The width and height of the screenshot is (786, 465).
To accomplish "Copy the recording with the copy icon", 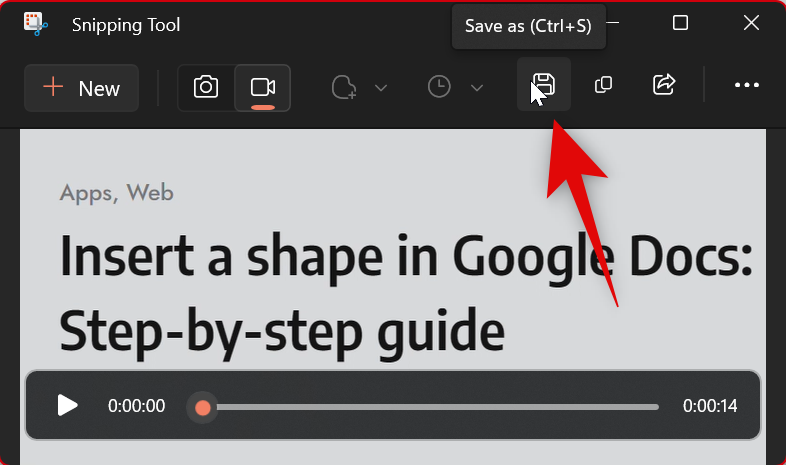I will coord(603,85).
